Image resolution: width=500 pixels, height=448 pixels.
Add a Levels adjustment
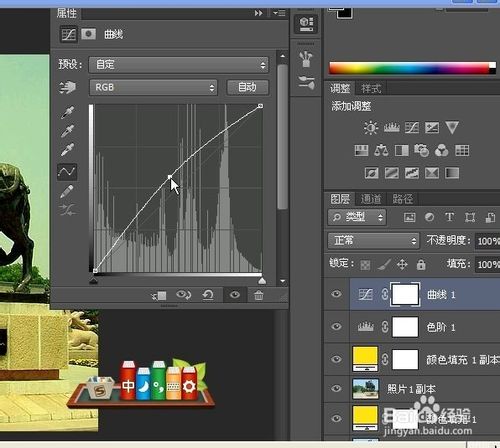point(392,128)
